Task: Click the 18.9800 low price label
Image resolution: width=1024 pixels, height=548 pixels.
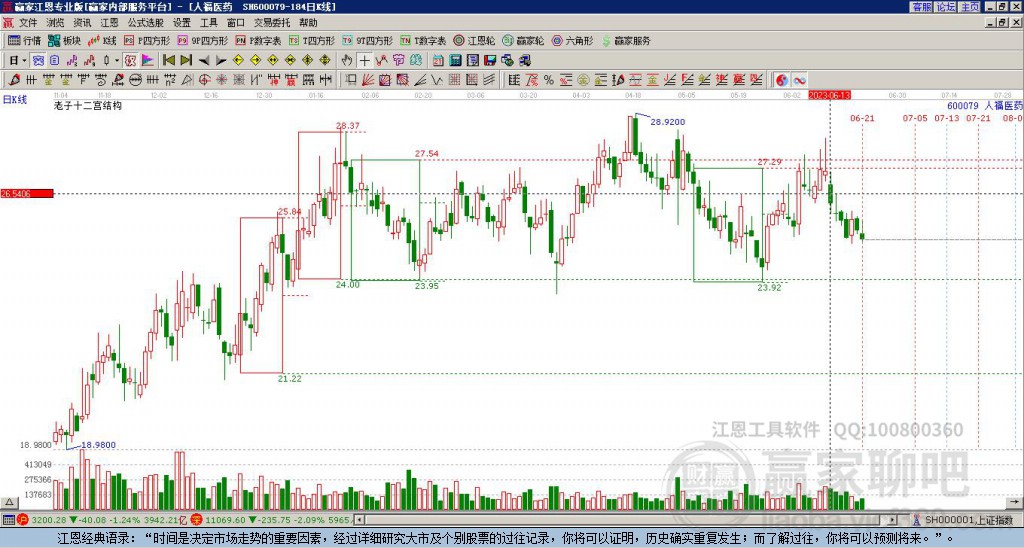Action: [x=98, y=445]
